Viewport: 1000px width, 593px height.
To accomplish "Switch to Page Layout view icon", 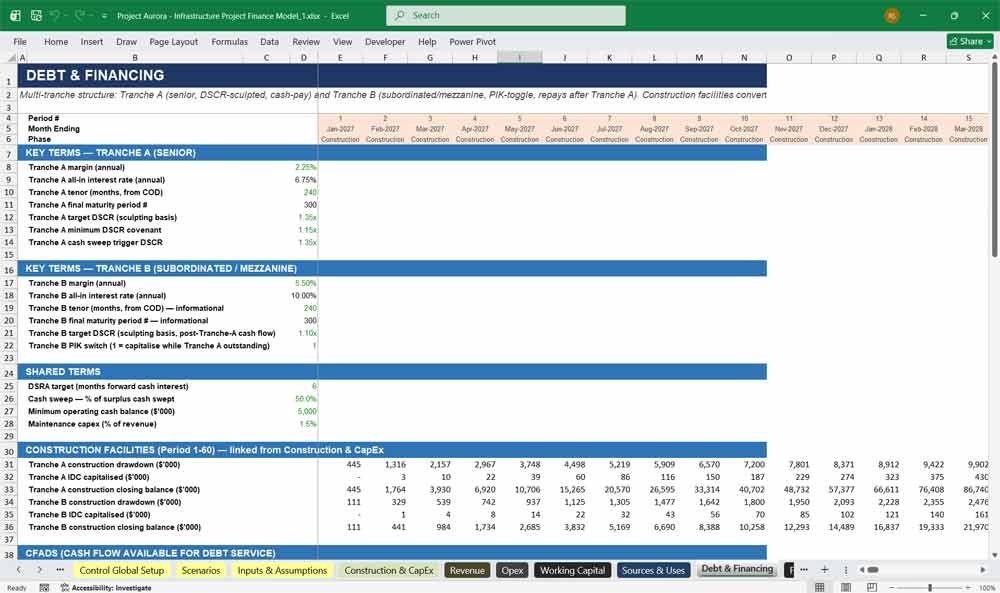I will (x=846, y=587).
